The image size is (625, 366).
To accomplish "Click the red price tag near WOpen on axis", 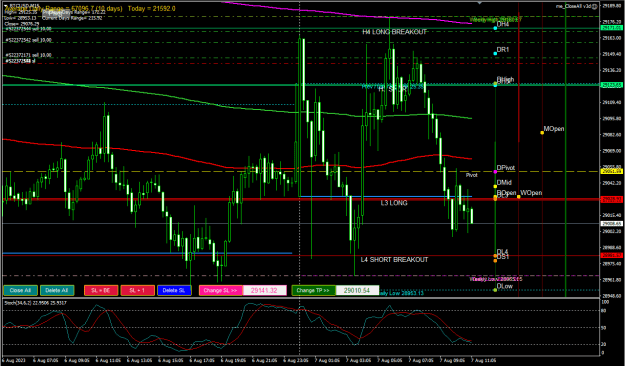I will point(612,199).
